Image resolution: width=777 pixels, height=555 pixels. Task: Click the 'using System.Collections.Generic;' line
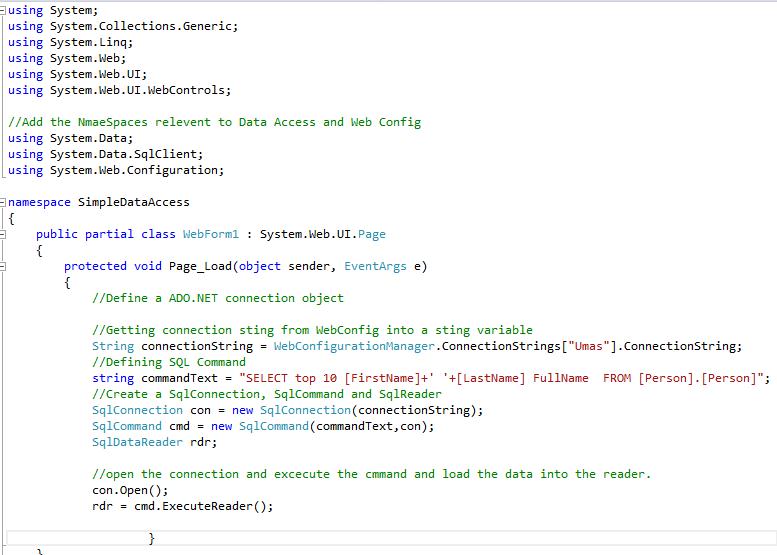123,26
